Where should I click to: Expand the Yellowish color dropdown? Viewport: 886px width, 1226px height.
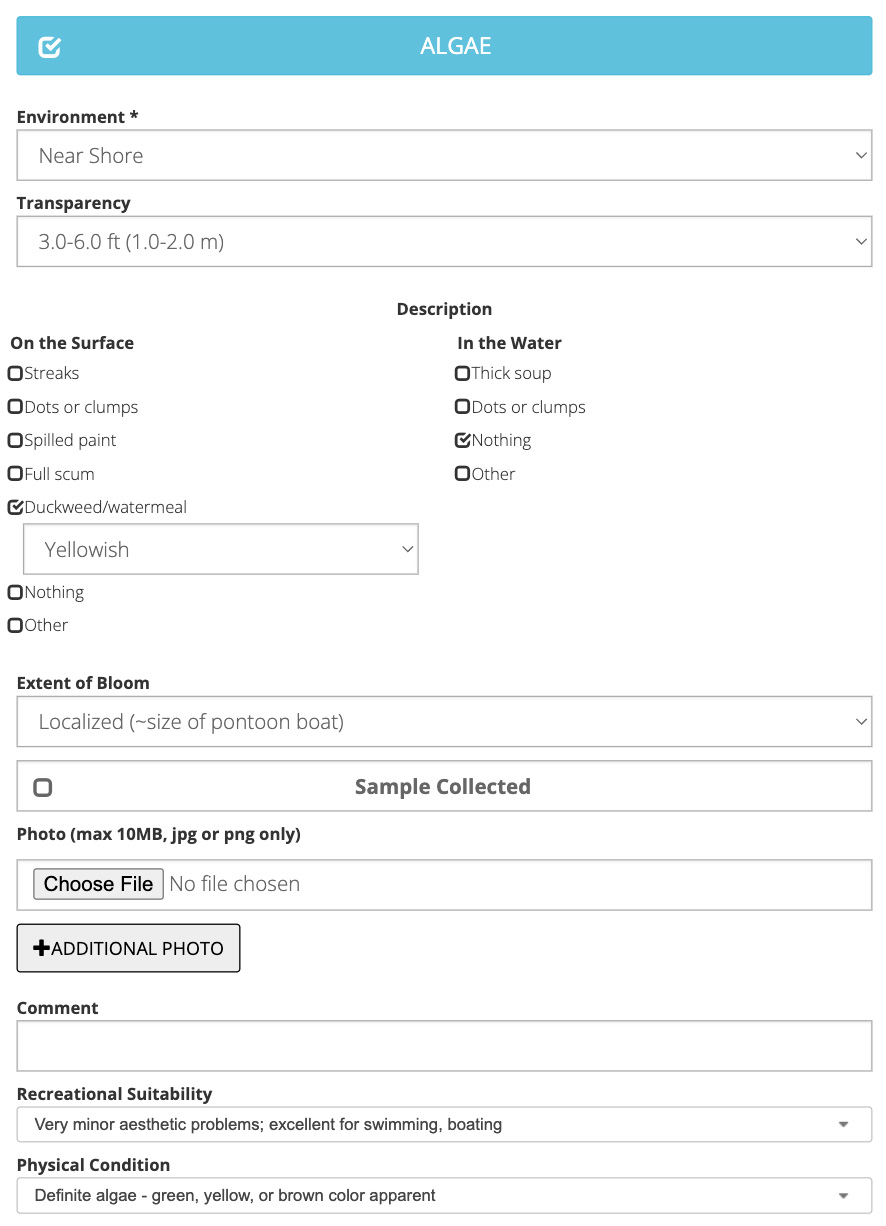coord(221,550)
